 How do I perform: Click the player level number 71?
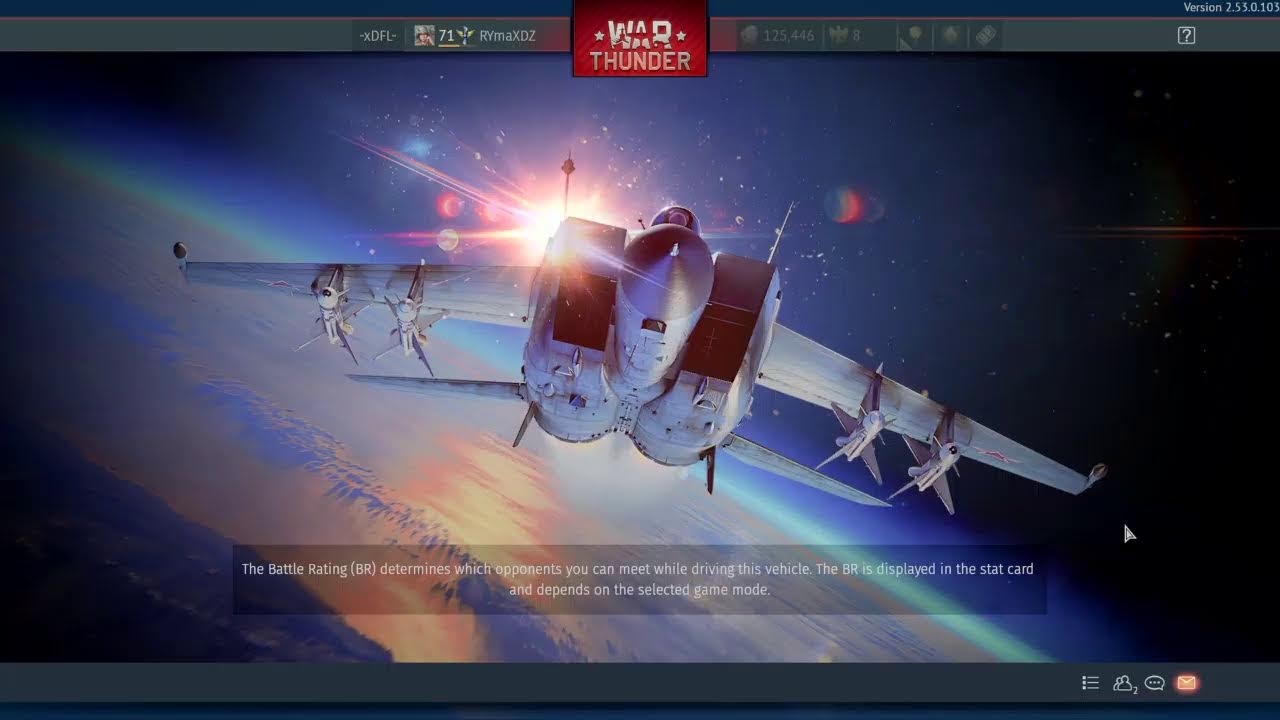pos(446,36)
